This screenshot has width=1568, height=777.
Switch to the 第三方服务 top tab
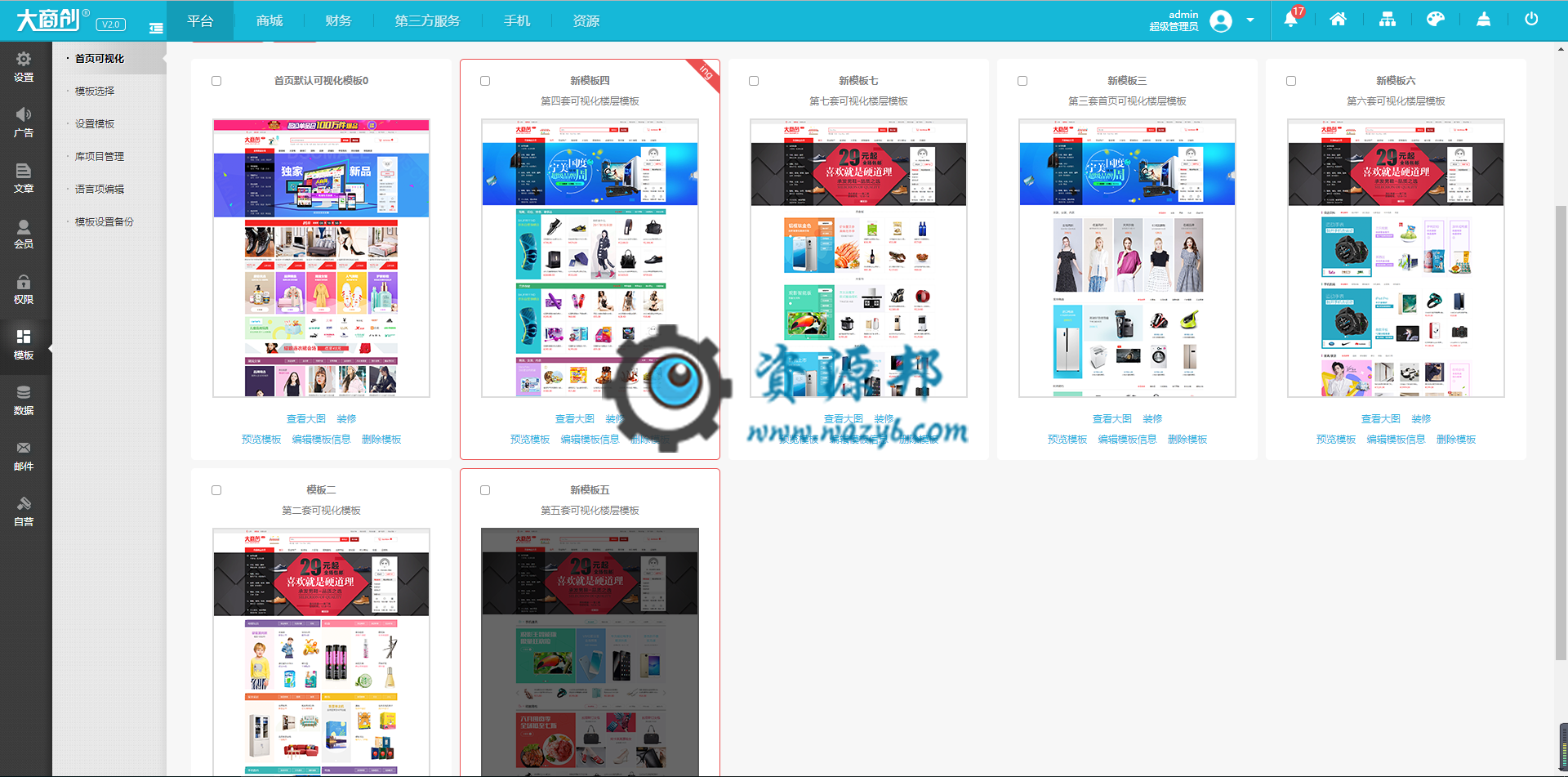point(427,20)
